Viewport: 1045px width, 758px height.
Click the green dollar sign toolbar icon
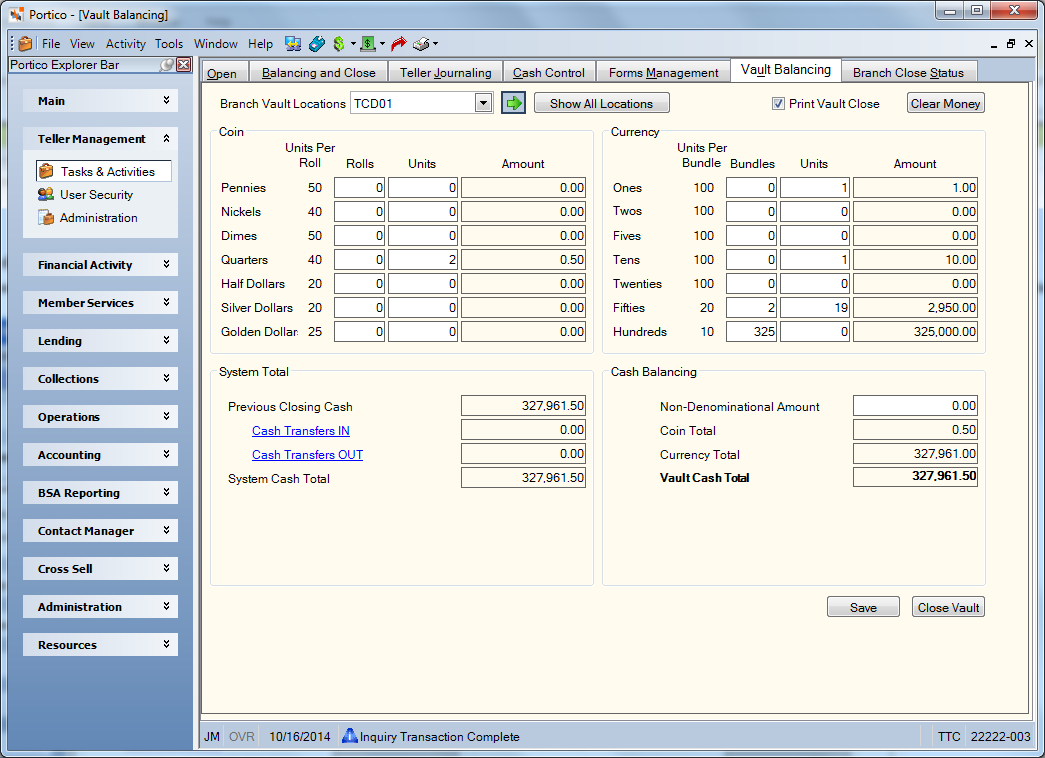(339, 44)
